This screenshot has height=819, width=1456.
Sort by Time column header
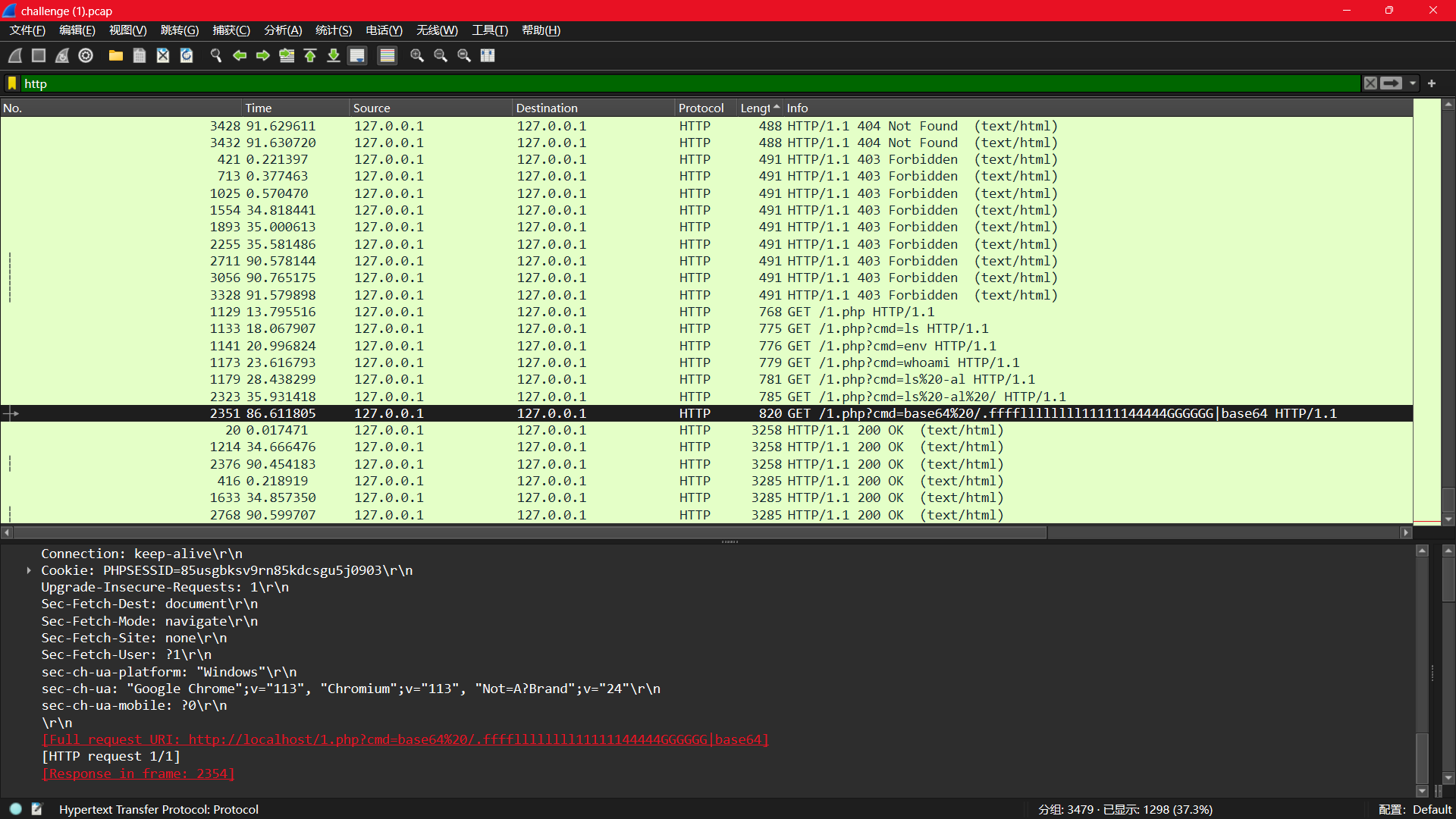pos(296,108)
